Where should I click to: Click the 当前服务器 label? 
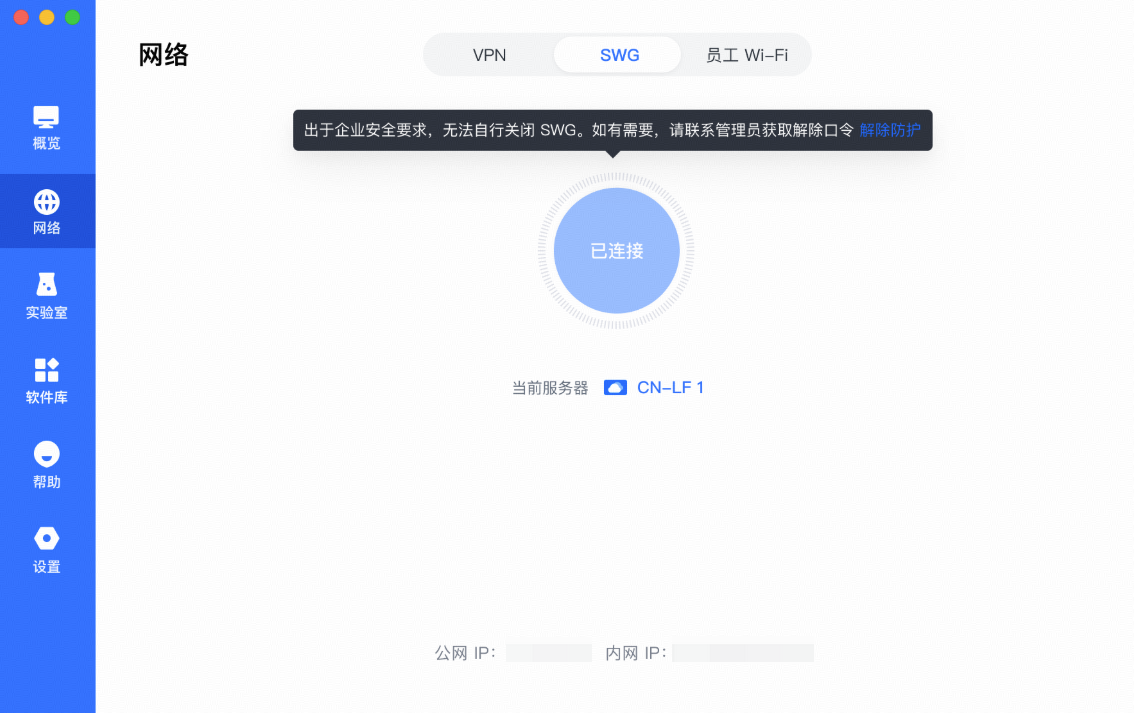(x=550, y=388)
